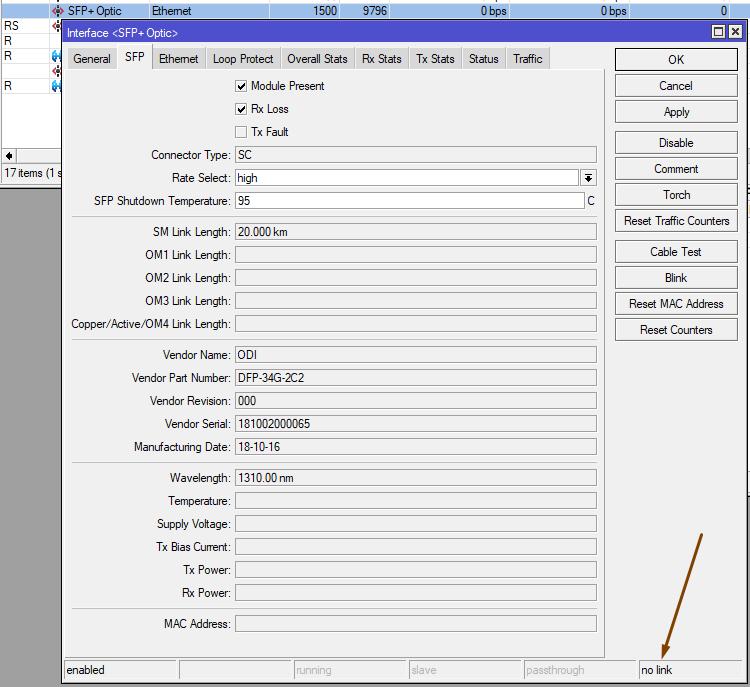Click the 1500 MTU cell in list

point(304,11)
